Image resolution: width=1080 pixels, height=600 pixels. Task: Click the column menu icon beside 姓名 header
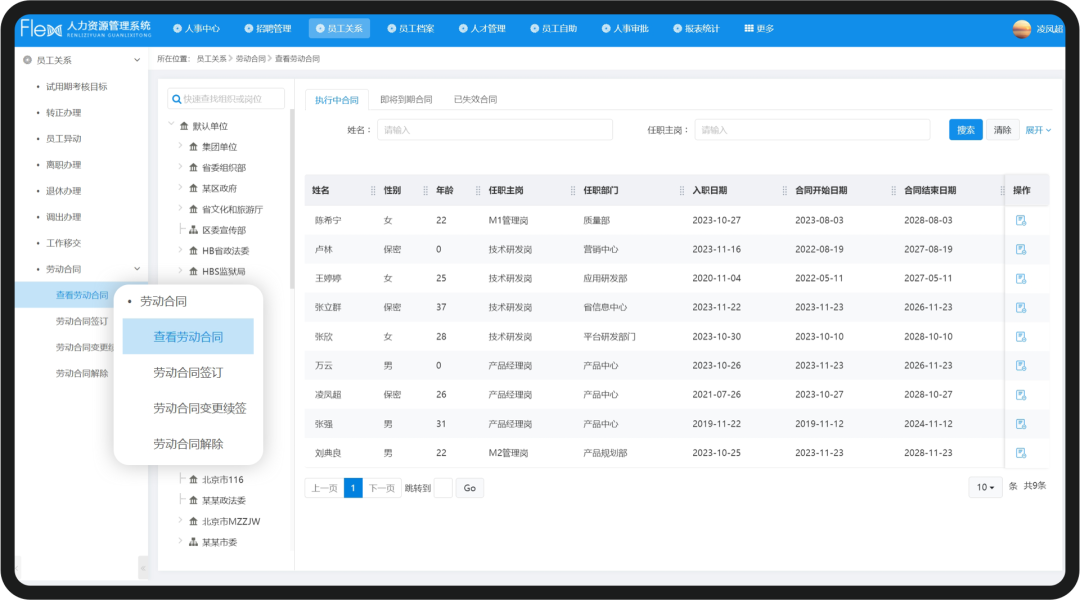coord(374,190)
